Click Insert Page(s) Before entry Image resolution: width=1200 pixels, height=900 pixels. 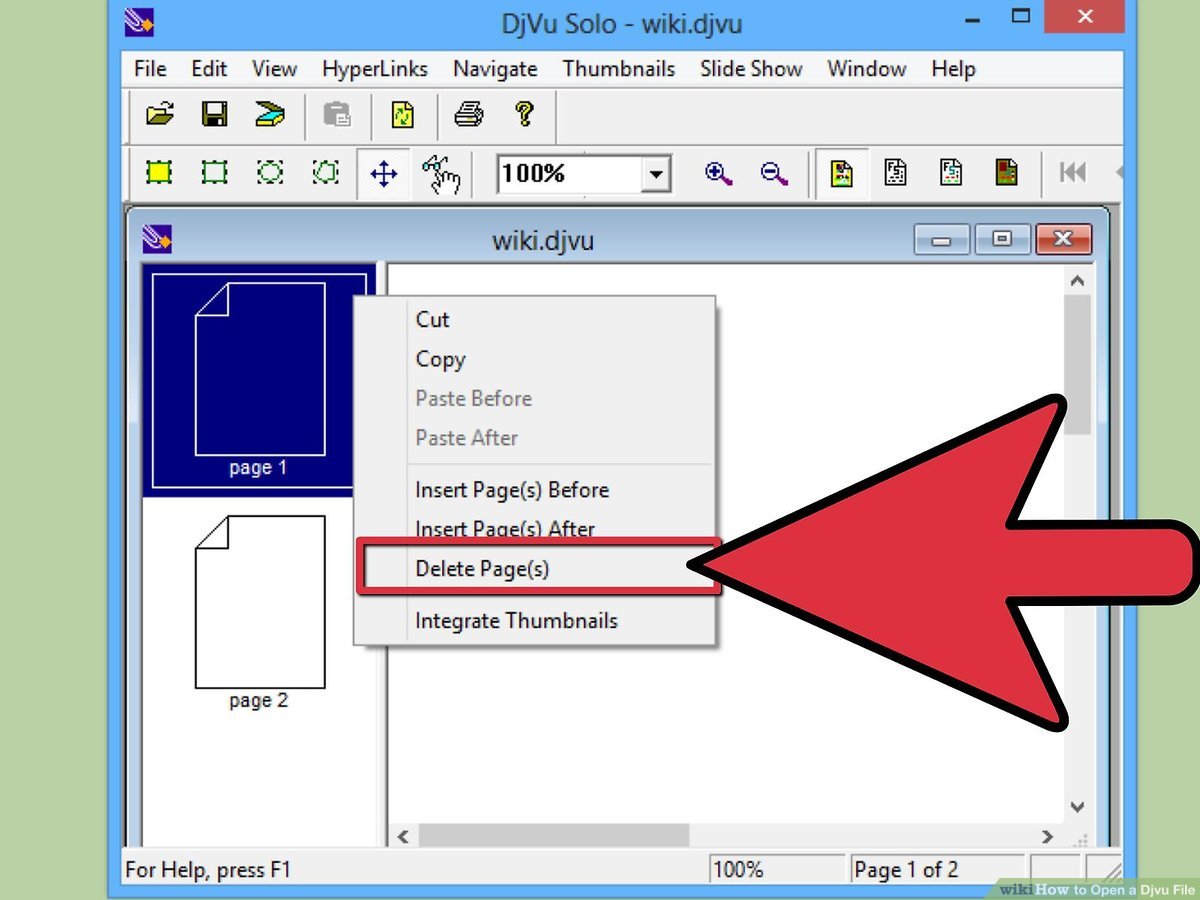pos(512,490)
